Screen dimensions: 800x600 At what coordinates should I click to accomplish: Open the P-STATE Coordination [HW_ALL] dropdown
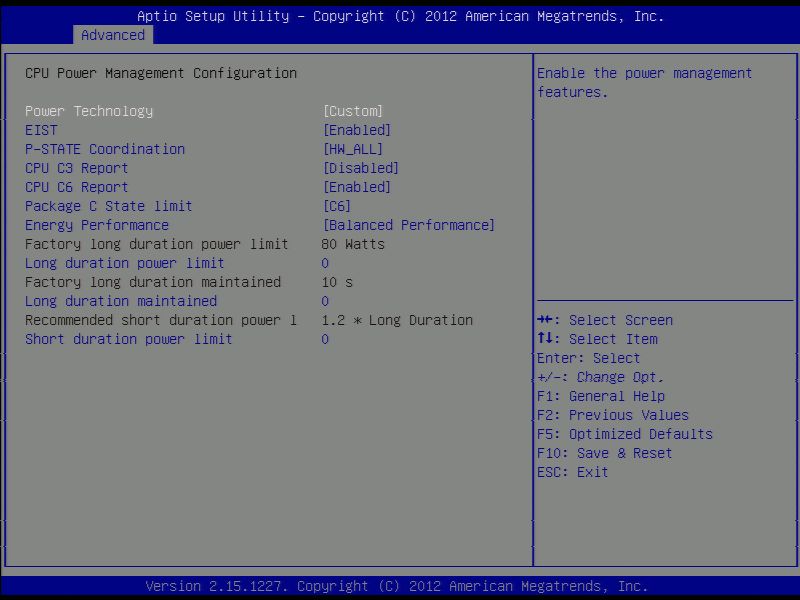[353, 149]
